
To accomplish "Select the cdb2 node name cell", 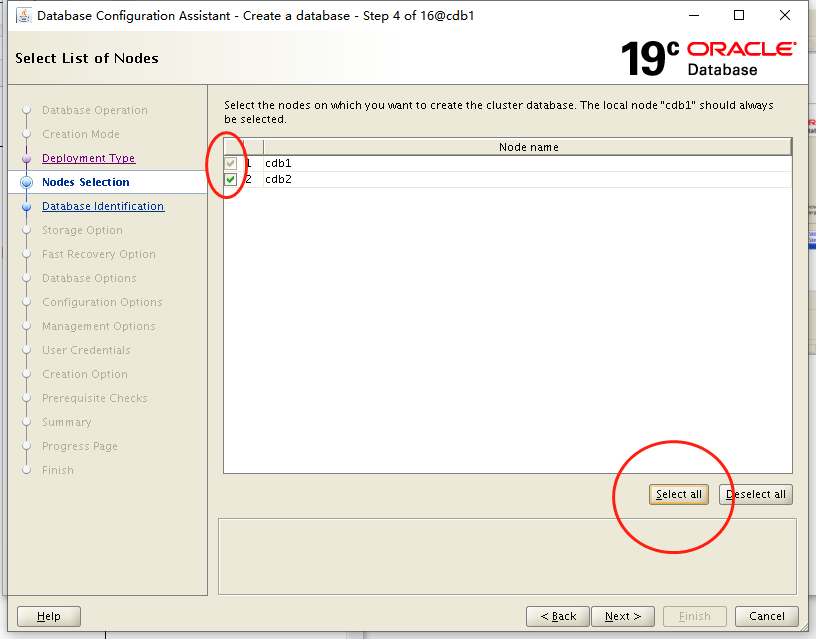I will [528, 180].
